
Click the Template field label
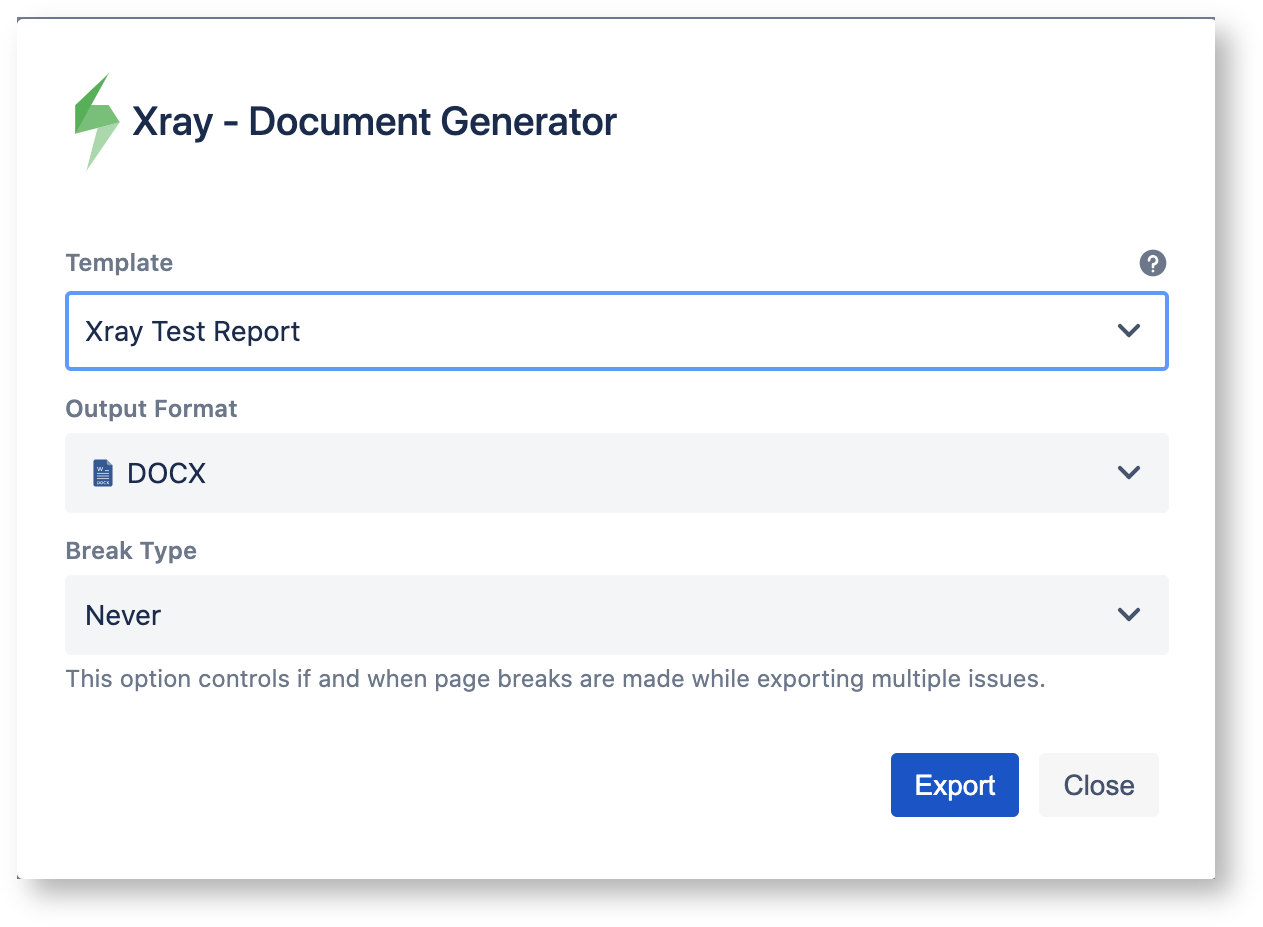coord(119,263)
